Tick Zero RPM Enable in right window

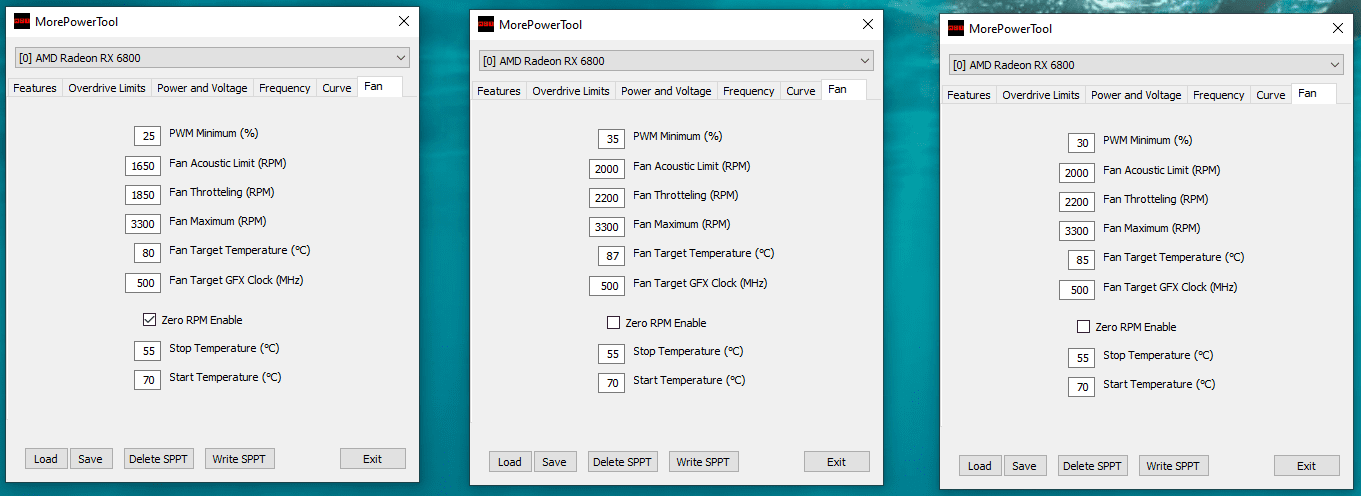pyautogui.click(x=1084, y=327)
